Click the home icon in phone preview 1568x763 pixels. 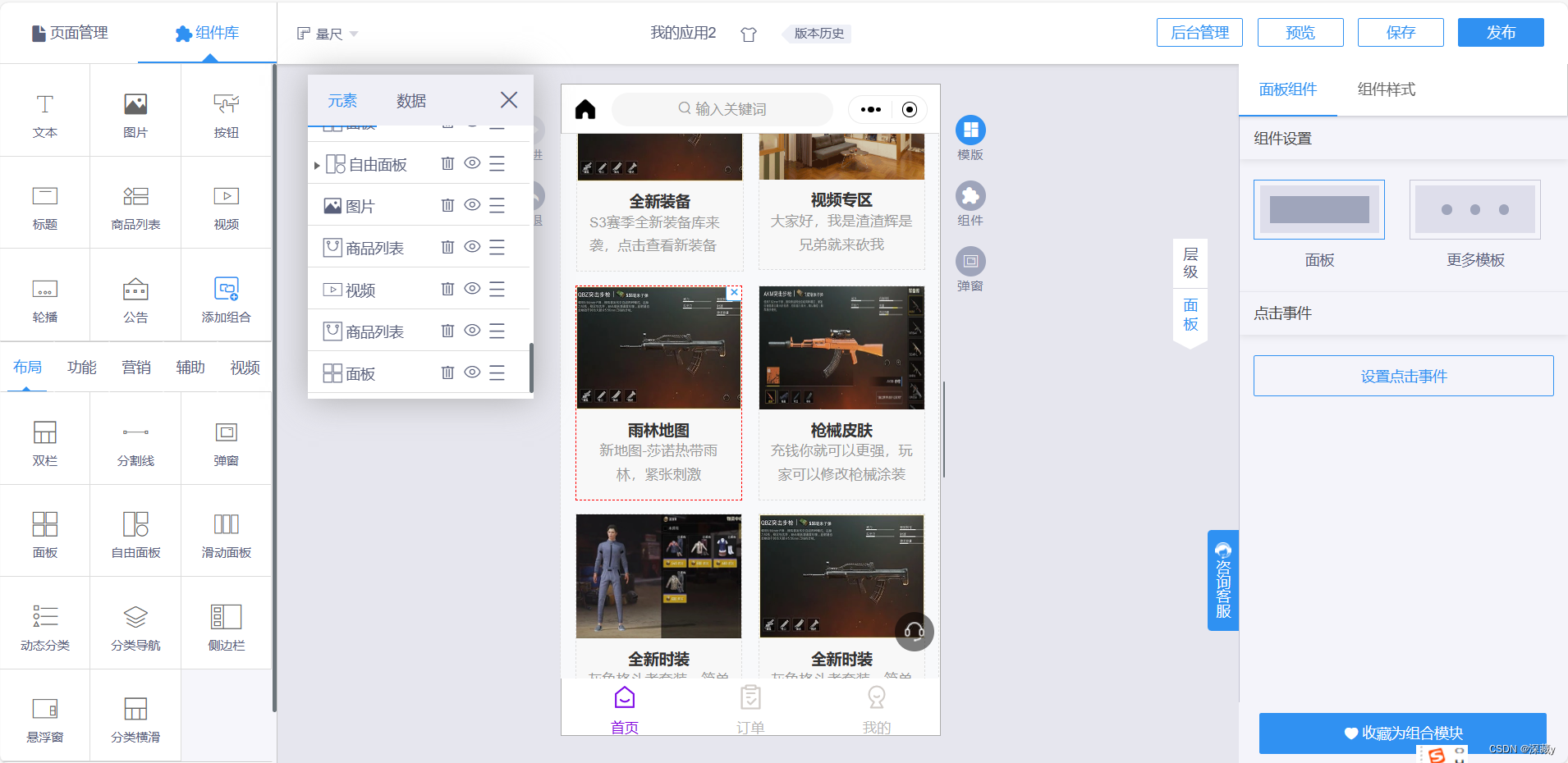click(585, 109)
